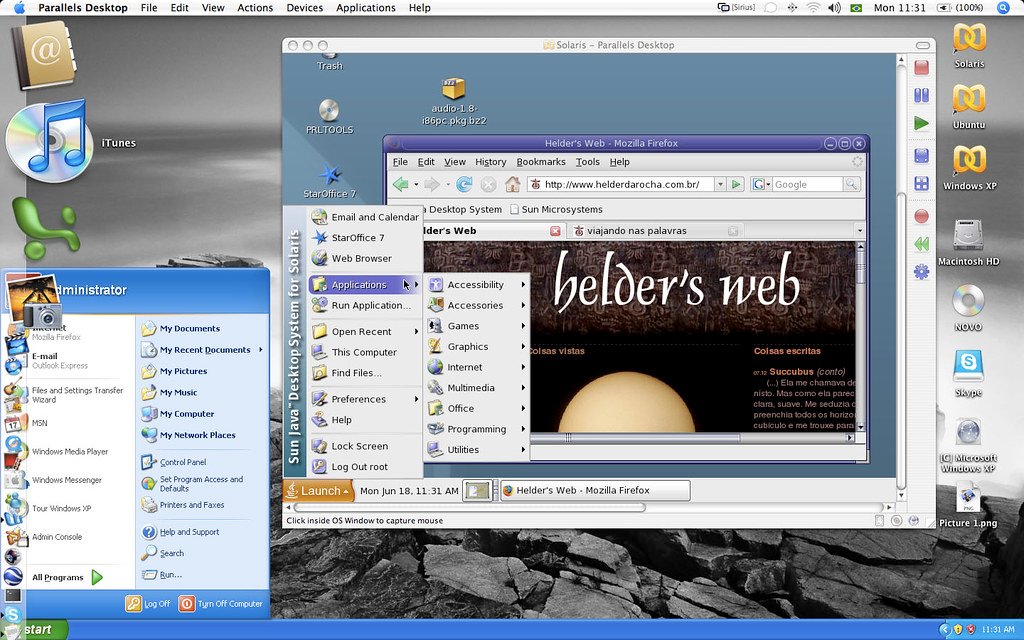
Task: Click the Firefox page horizontal scrollbar
Action: tap(635, 438)
